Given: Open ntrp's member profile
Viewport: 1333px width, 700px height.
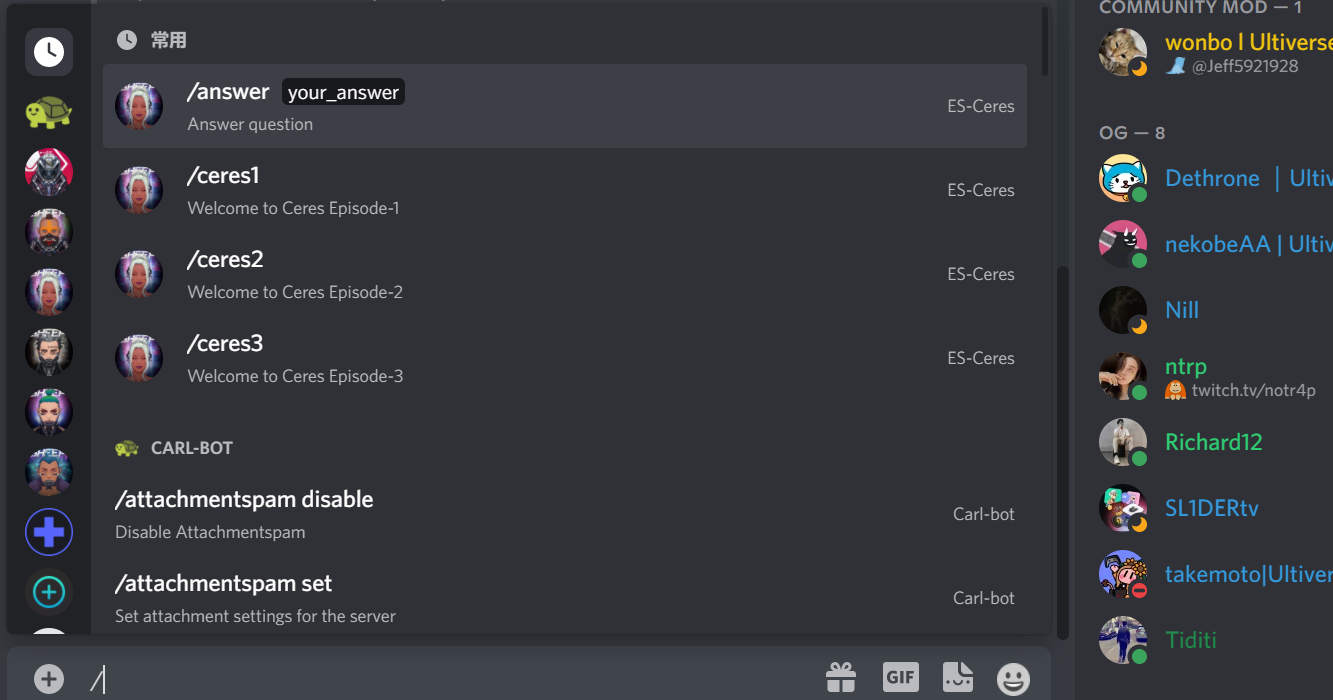Looking at the screenshot, I should [x=1186, y=366].
